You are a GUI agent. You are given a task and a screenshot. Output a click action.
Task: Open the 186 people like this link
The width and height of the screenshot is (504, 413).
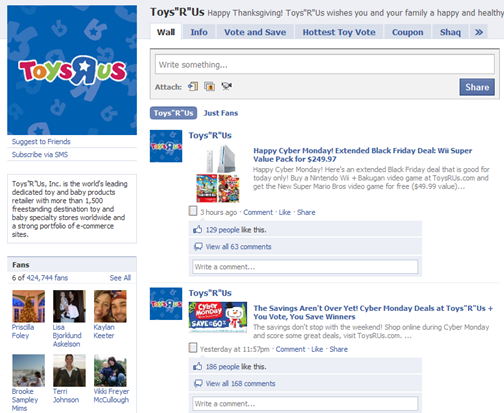222,367
